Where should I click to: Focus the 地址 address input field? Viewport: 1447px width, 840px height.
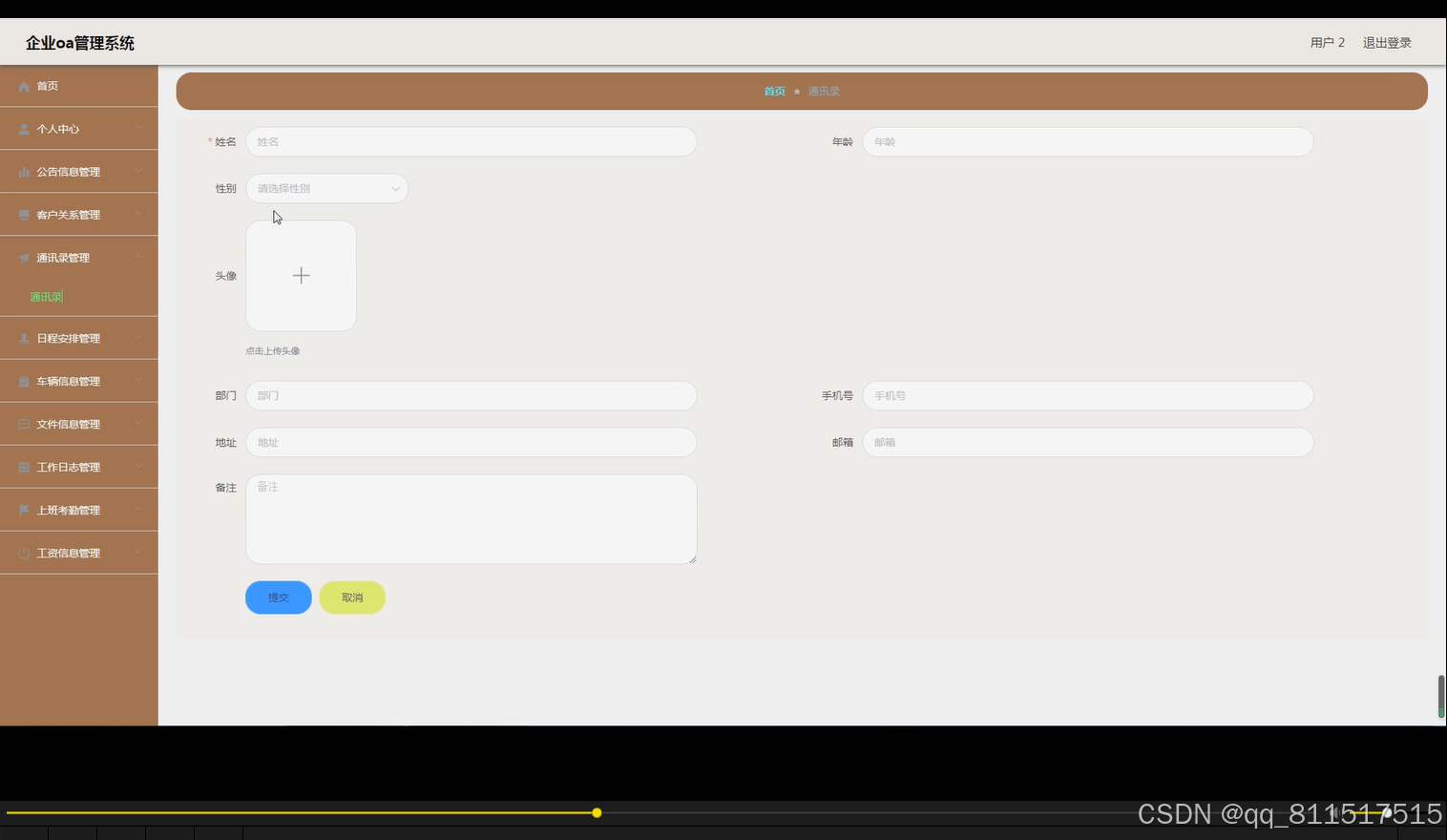tap(472, 443)
